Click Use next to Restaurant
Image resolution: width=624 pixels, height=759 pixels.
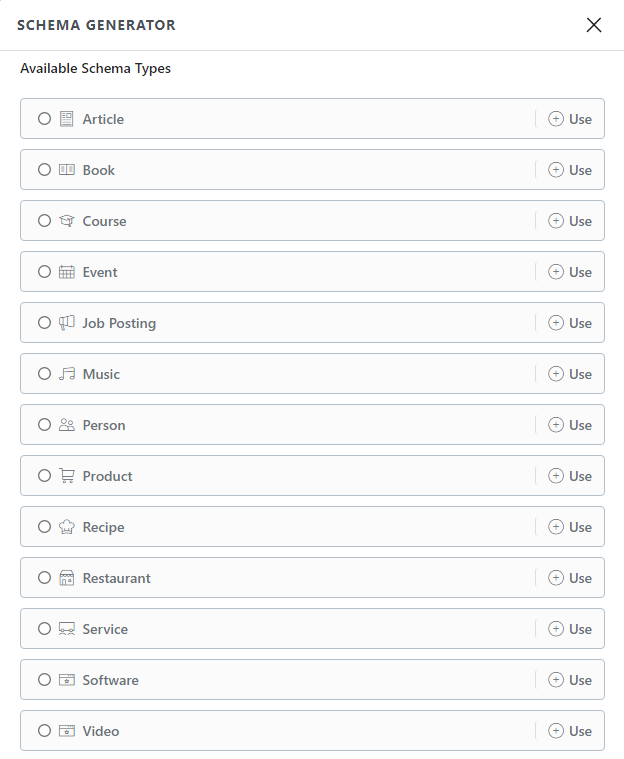click(x=570, y=578)
